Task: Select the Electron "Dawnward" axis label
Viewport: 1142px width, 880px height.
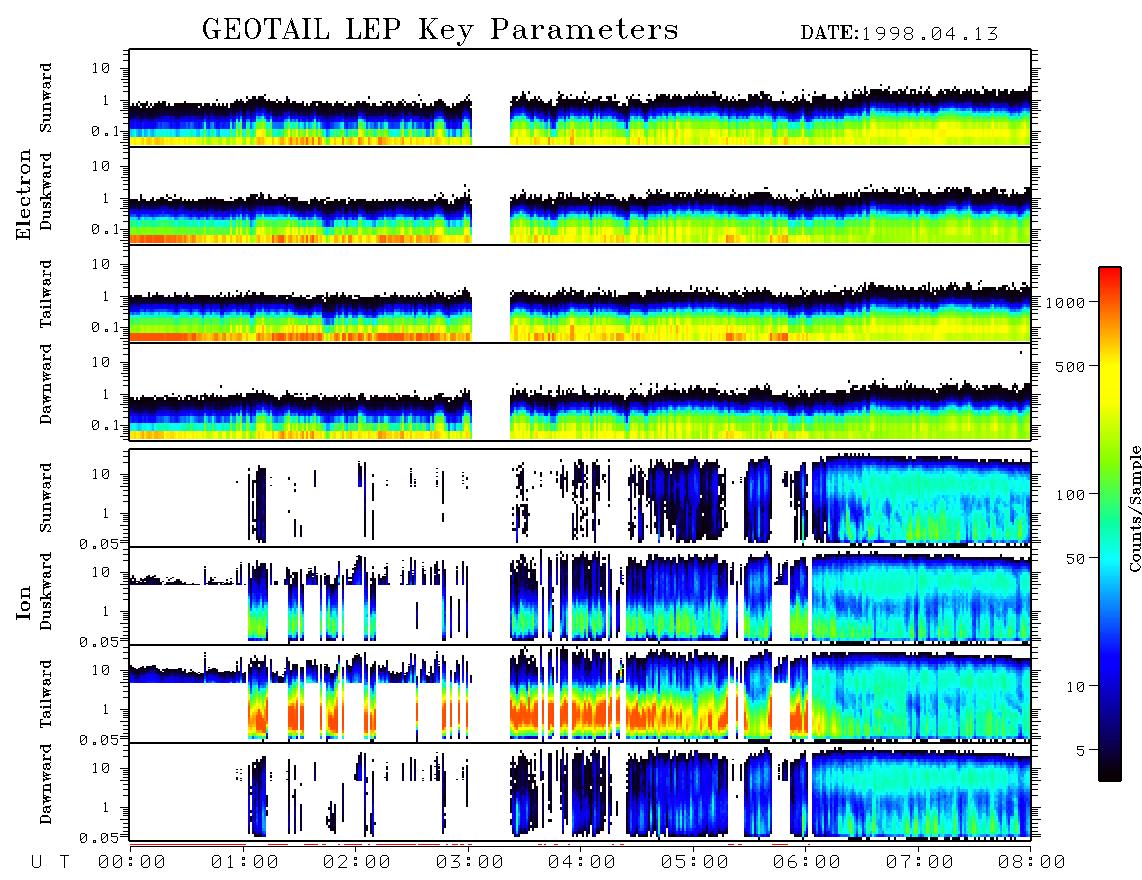Action: [x=46, y=384]
